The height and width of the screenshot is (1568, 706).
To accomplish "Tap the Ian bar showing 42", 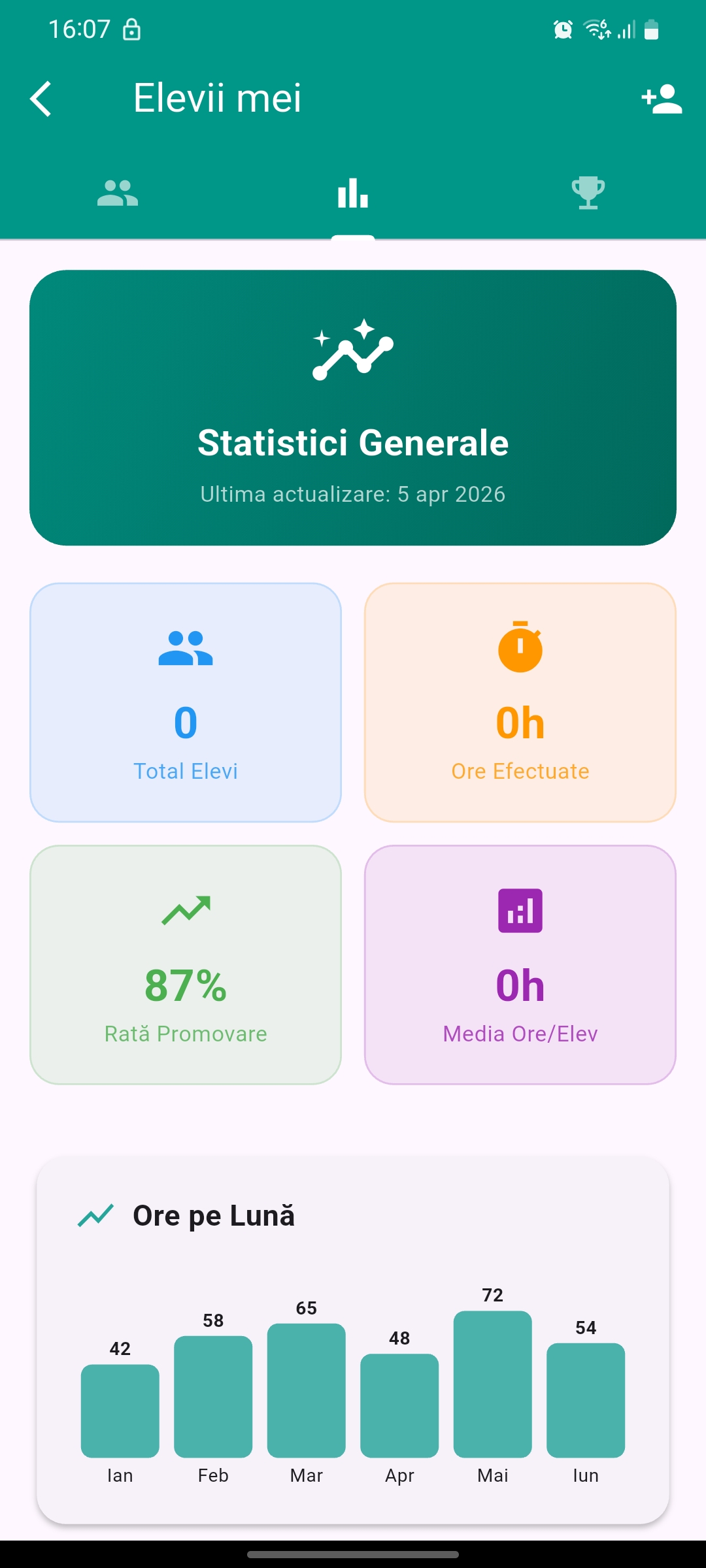I will (x=120, y=1411).
